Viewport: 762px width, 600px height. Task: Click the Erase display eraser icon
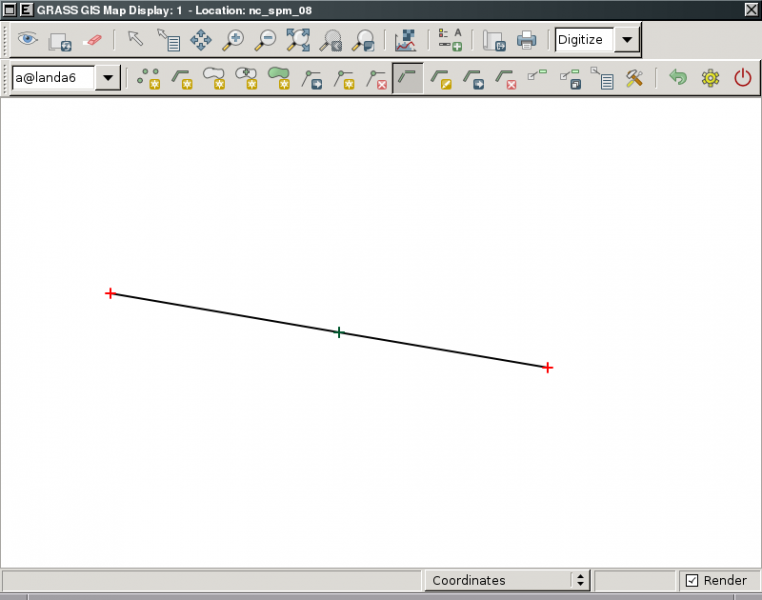tap(91, 40)
